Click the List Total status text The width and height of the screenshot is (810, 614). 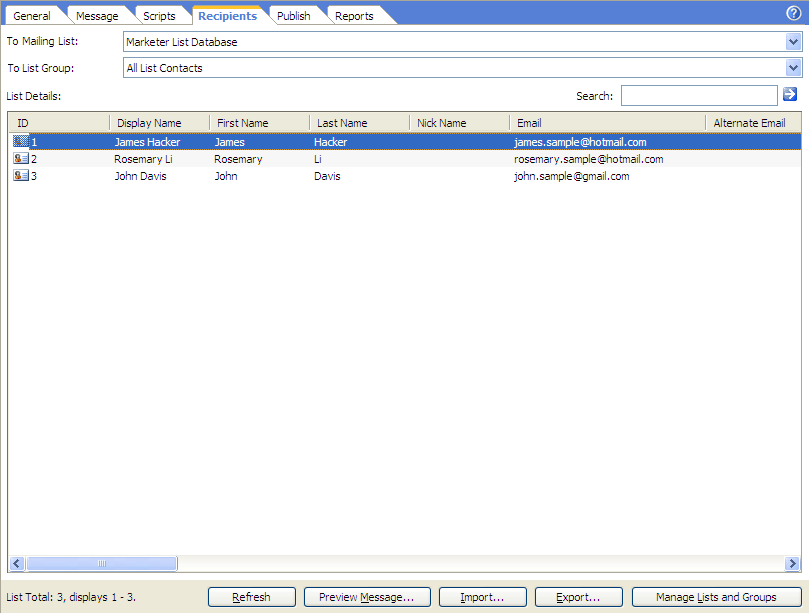[71, 597]
